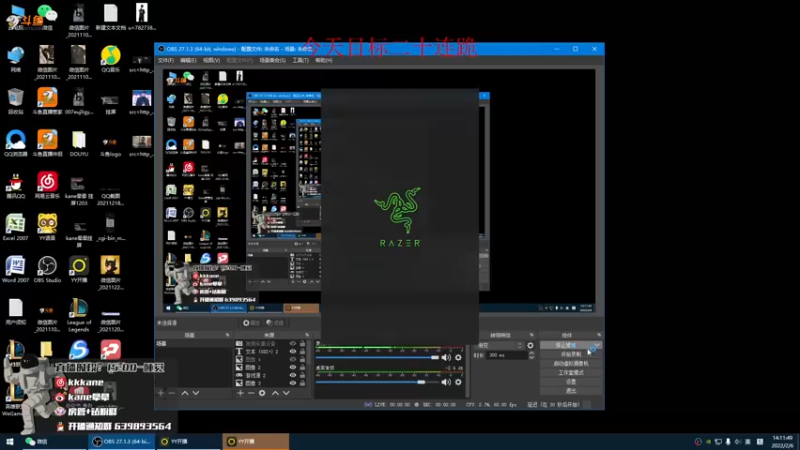Viewport: 800px width, 450px height.
Task: Move the scene down in Scenes panel
Action: coord(195,393)
